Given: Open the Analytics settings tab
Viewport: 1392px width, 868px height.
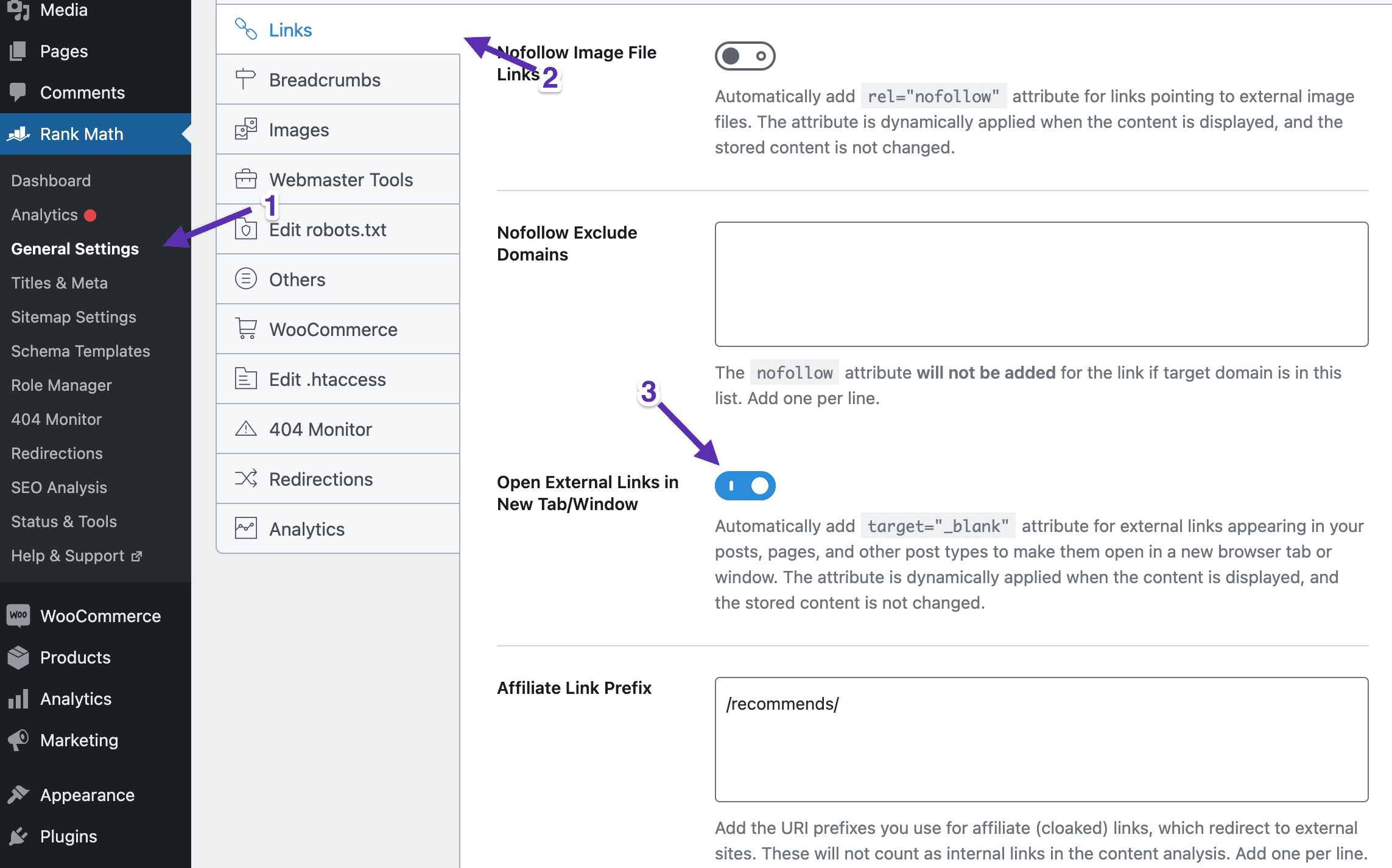Looking at the screenshot, I should click(x=307, y=529).
